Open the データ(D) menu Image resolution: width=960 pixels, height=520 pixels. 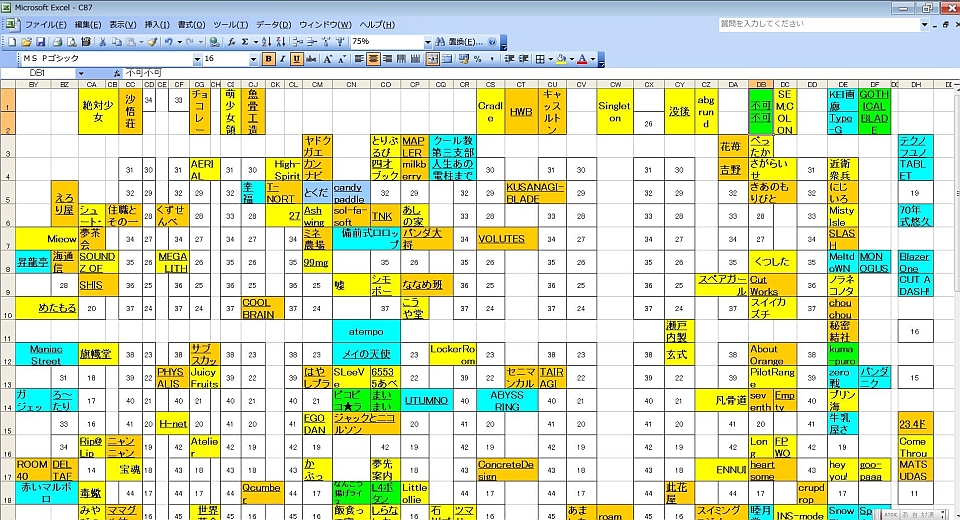273,25
